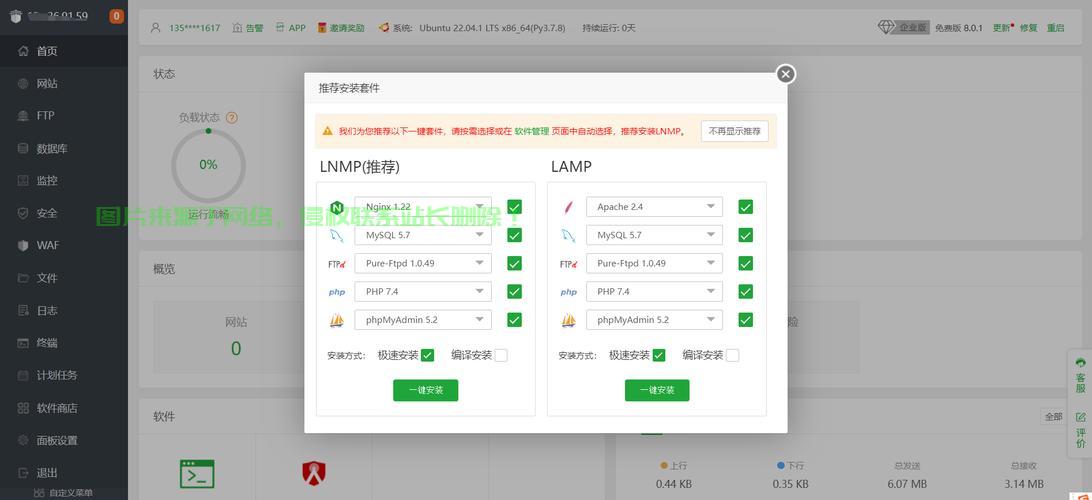Click the 负载状态 0% load gauge
This screenshot has width=1092, height=500.
tap(208, 165)
